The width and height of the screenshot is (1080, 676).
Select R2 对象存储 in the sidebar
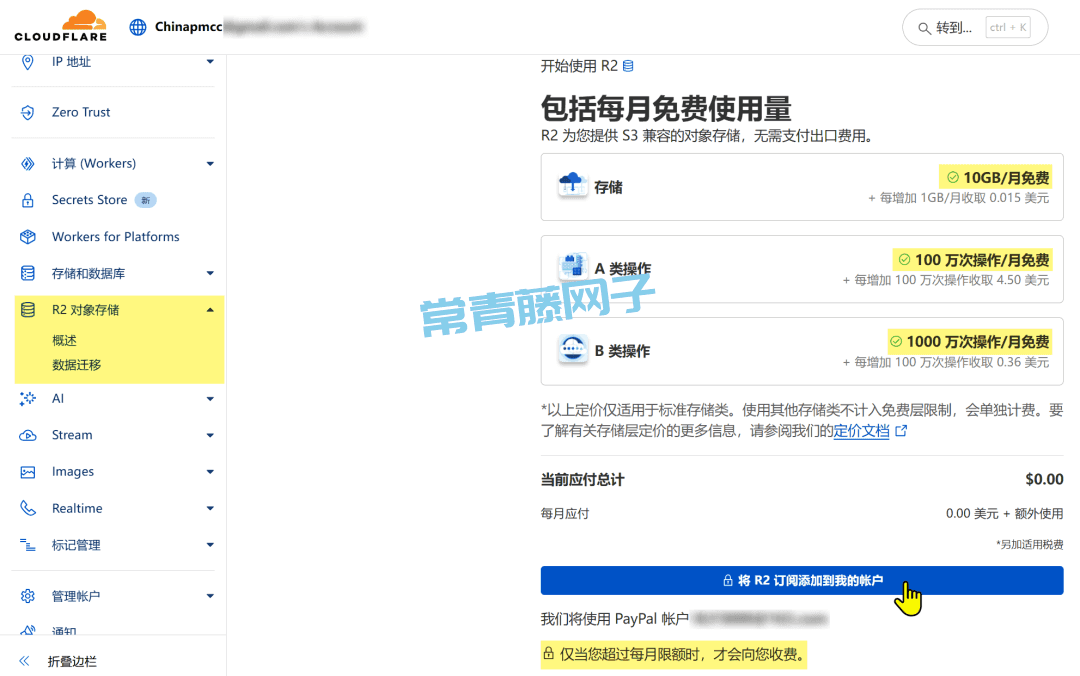click(85, 310)
